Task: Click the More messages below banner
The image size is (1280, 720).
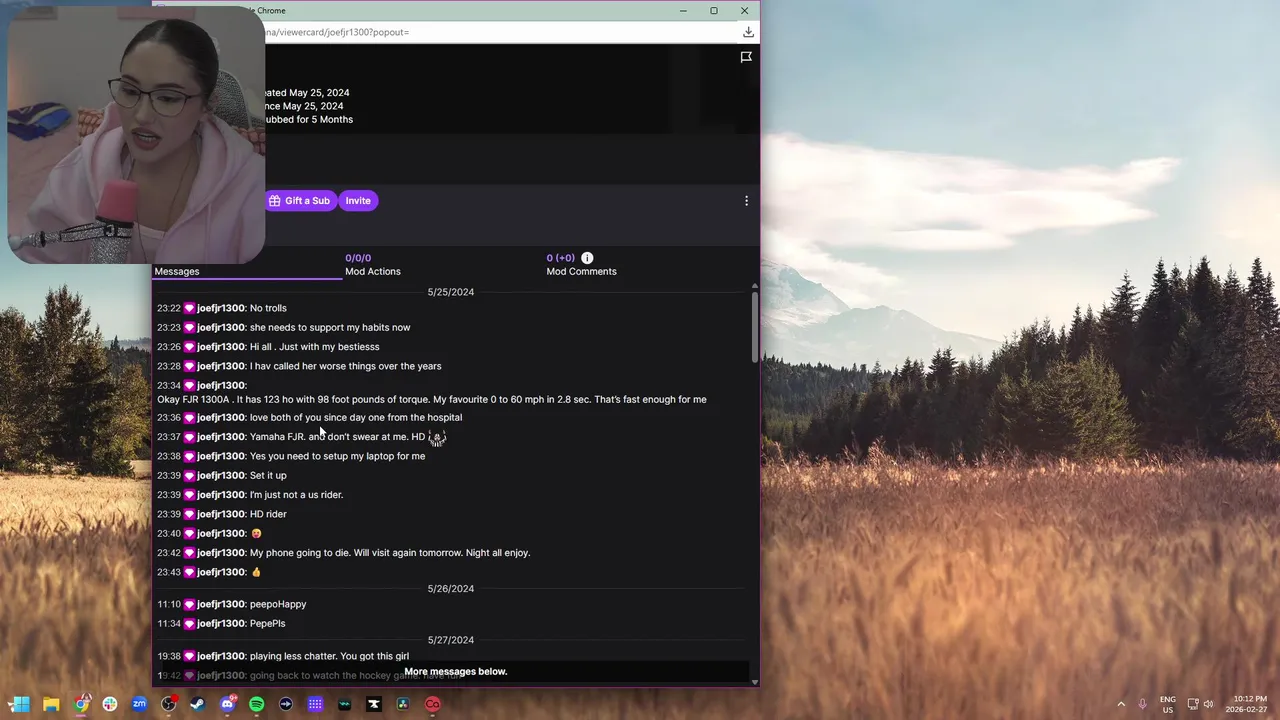Action: [455, 672]
